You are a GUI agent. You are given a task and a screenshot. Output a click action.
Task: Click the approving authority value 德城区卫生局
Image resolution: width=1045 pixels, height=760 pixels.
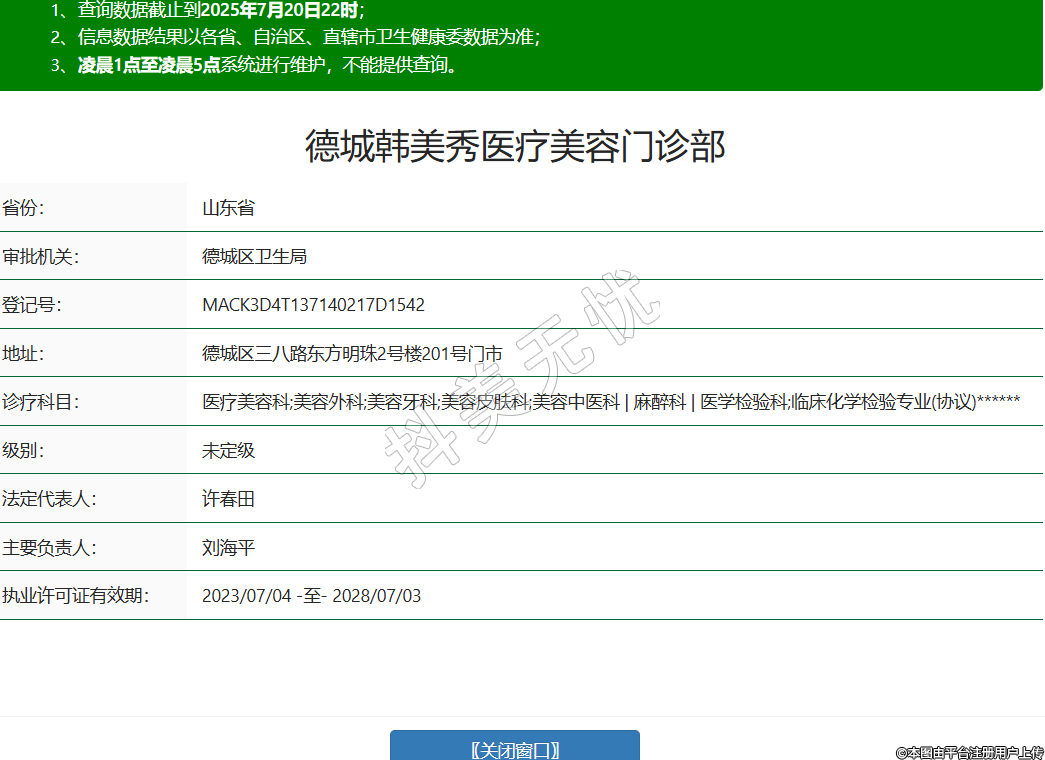[254, 257]
